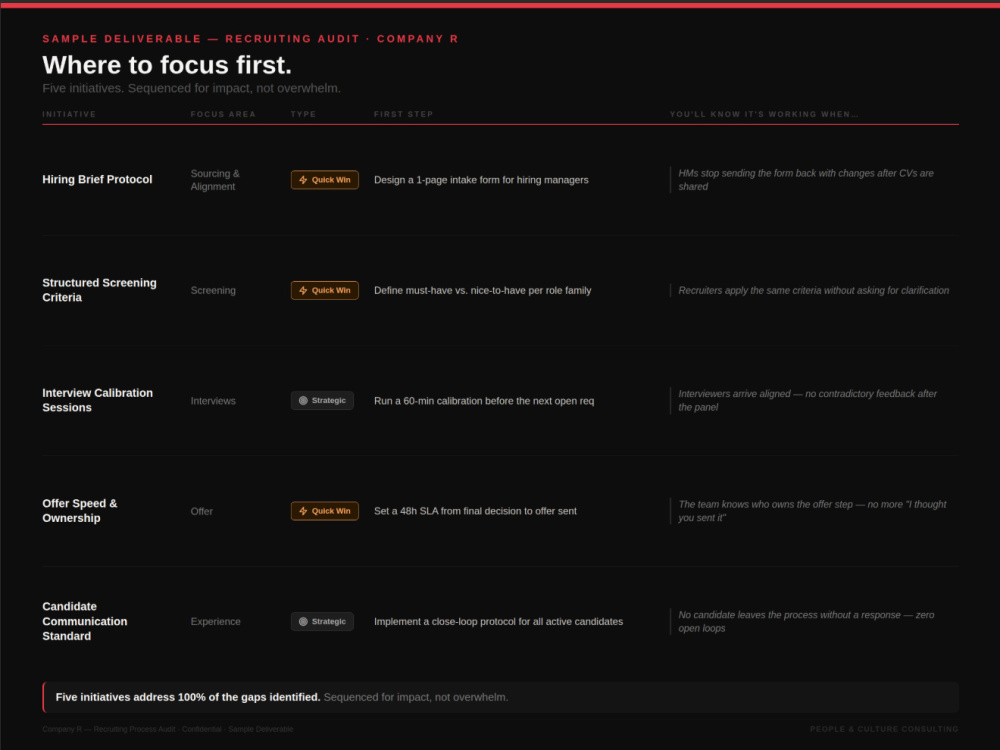Click the TYPE column header

(x=303, y=114)
